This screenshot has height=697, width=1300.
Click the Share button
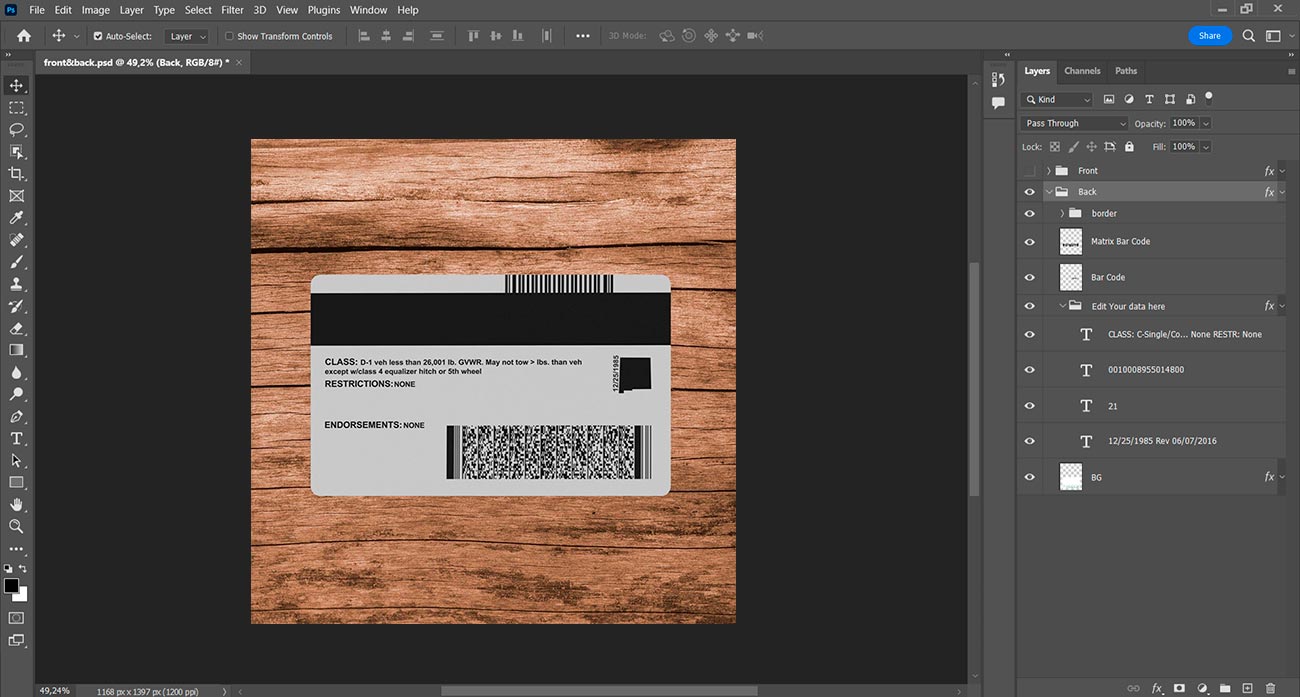tap(1209, 35)
